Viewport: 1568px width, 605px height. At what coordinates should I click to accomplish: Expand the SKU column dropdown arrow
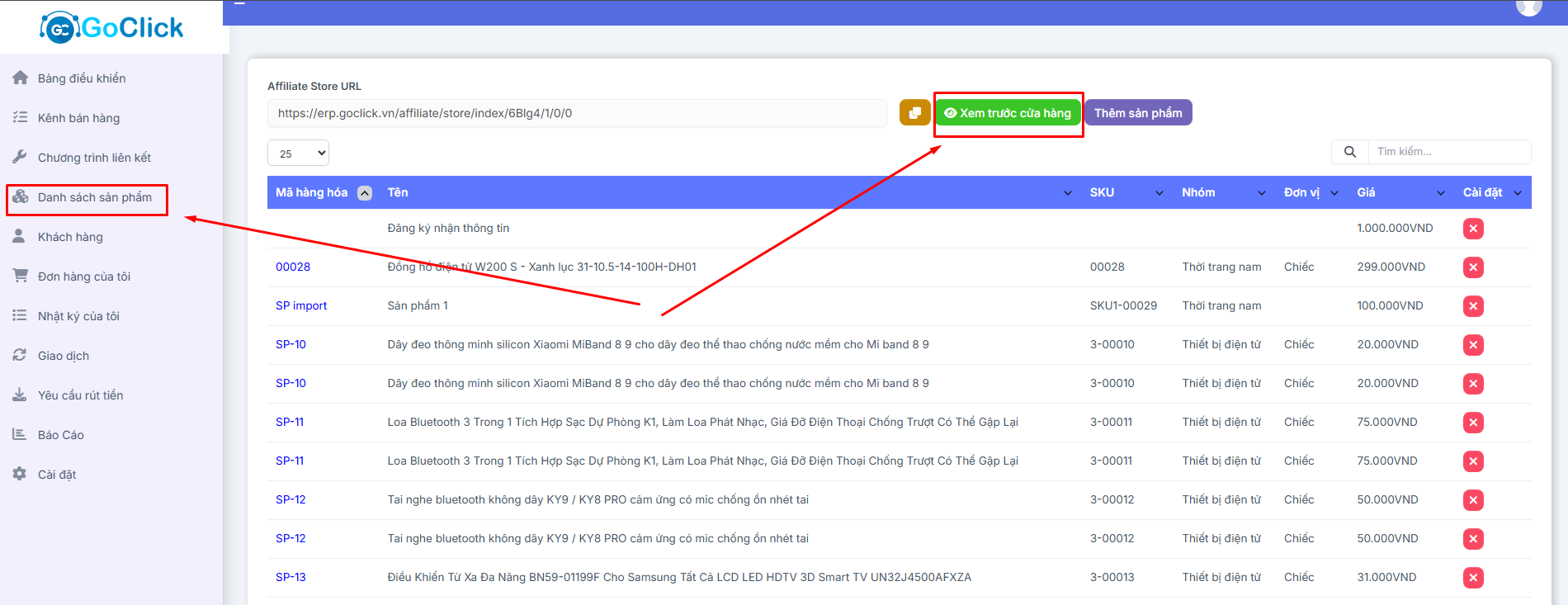tap(1159, 193)
